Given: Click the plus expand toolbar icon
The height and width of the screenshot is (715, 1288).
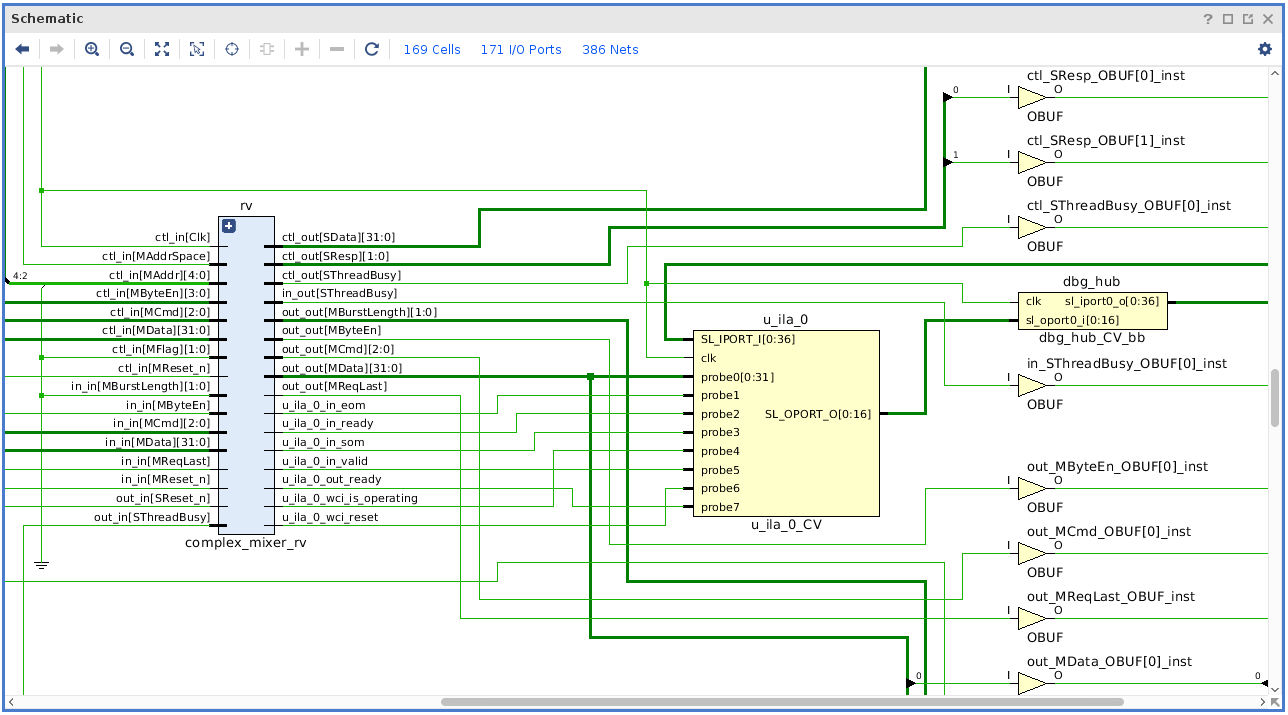Looking at the screenshot, I should (x=302, y=49).
